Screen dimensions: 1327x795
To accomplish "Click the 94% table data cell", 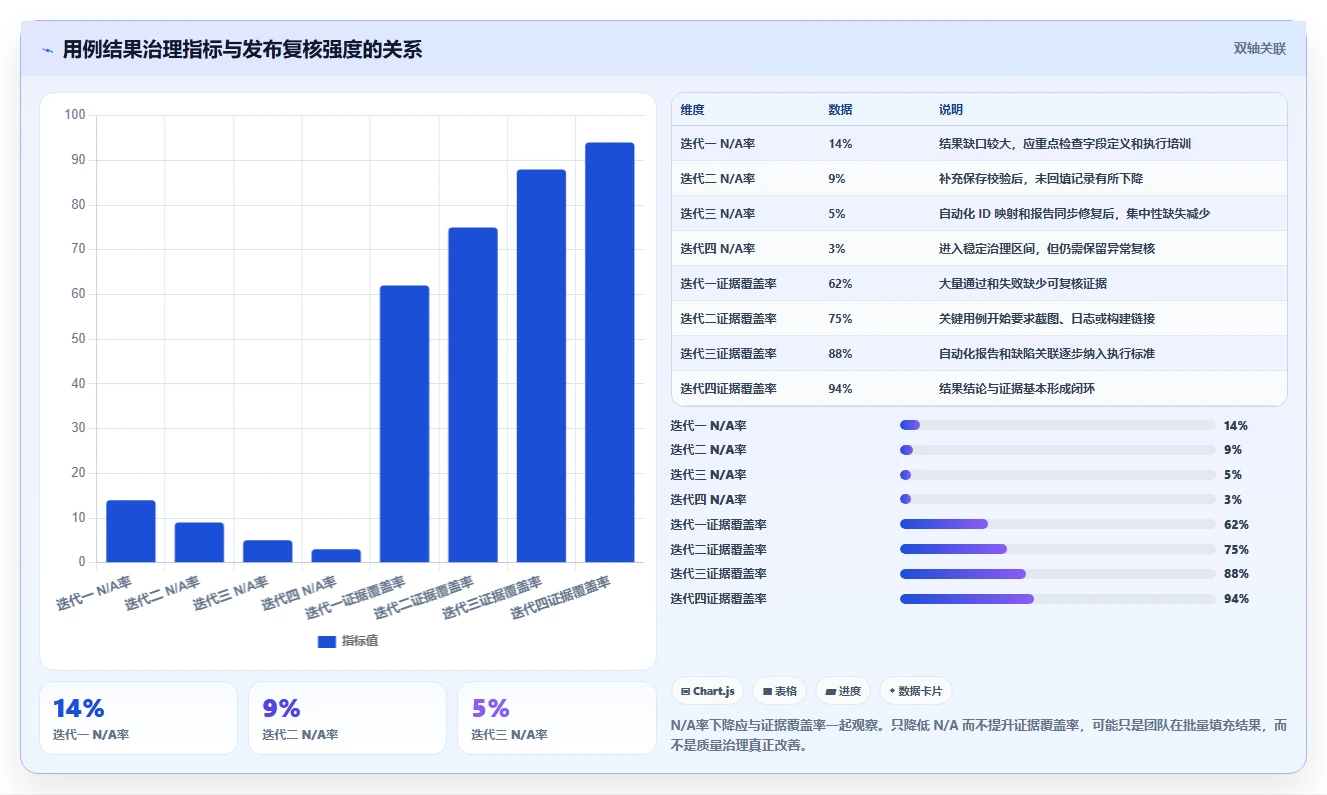I will click(840, 389).
